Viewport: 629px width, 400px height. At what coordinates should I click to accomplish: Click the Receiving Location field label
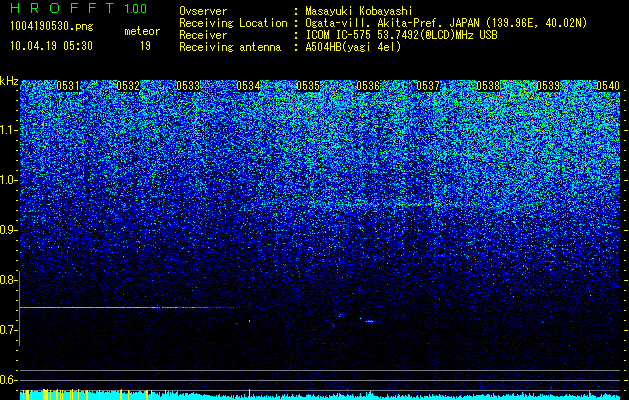233,23
